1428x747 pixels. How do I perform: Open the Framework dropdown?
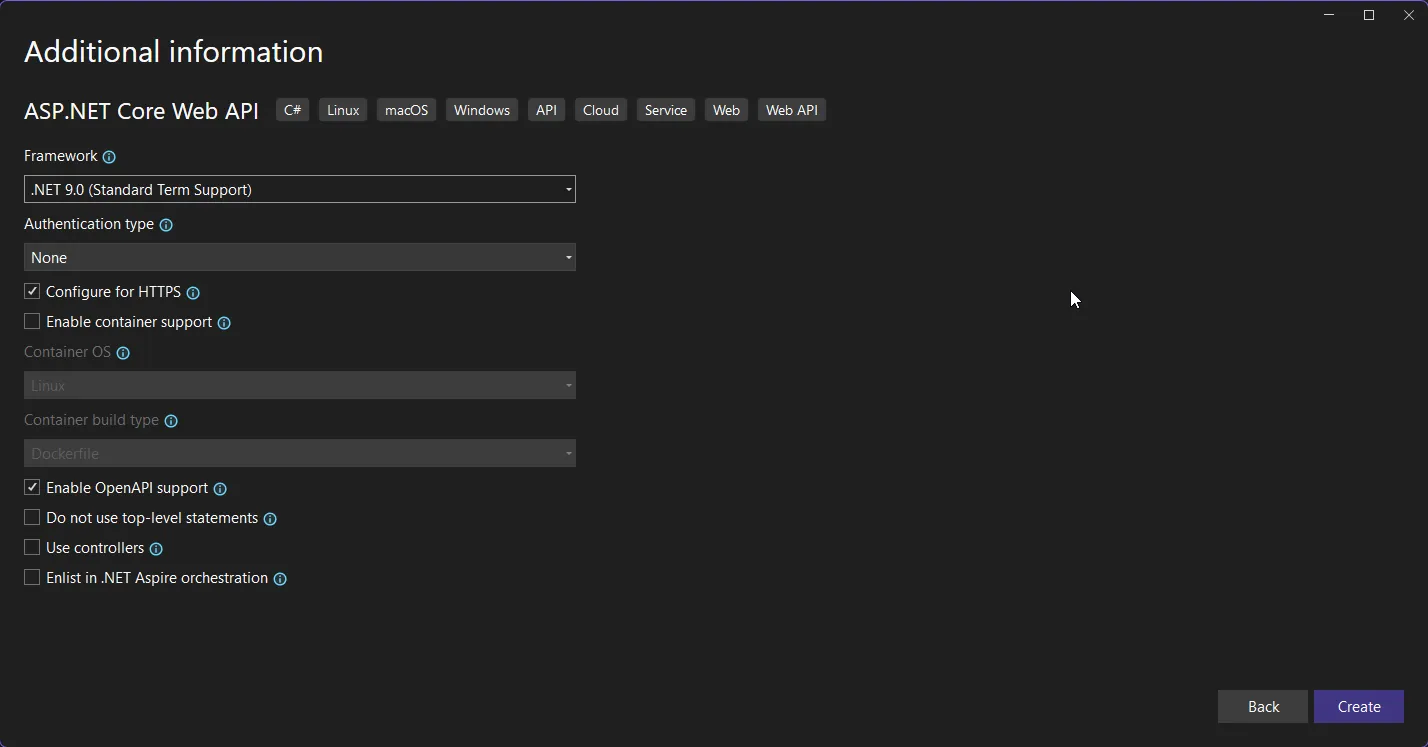click(300, 189)
